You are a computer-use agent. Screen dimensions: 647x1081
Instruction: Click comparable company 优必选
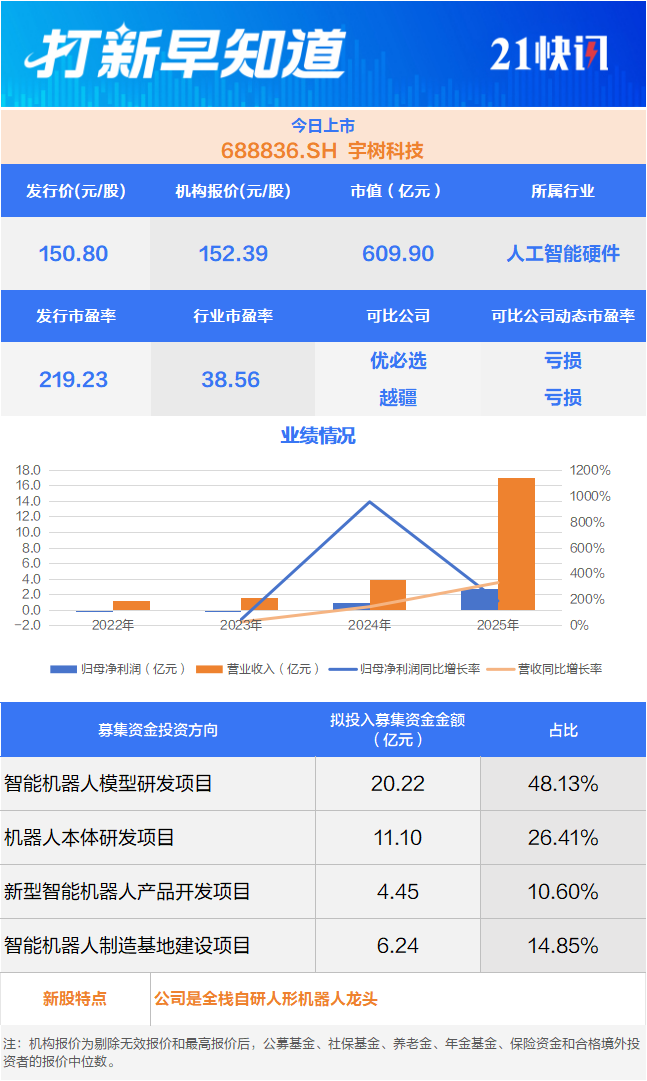(398, 361)
